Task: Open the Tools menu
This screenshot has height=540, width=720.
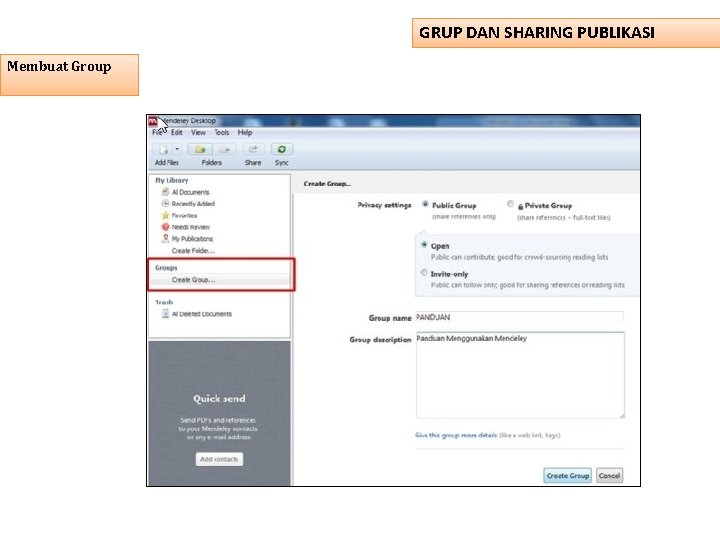Action: coord(222,133)
